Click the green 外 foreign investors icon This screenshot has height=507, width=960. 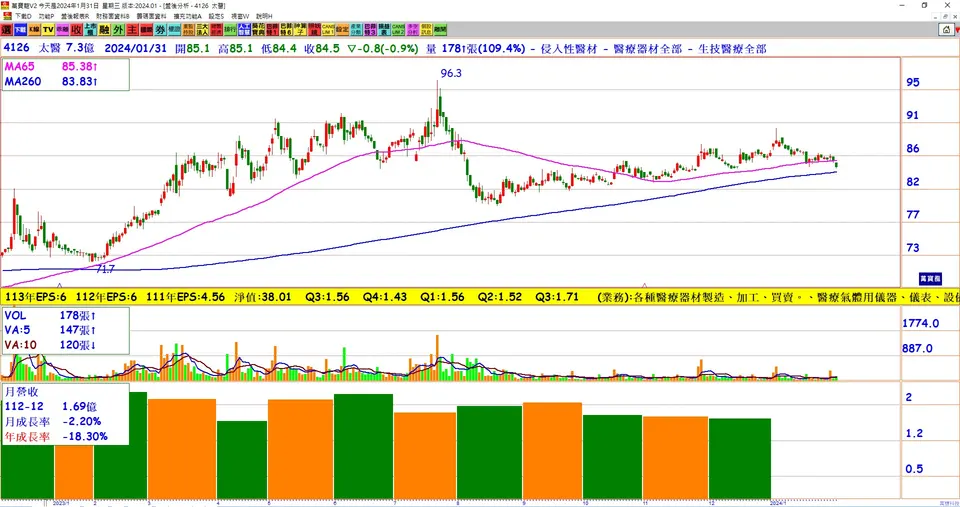tap(118, 29)
